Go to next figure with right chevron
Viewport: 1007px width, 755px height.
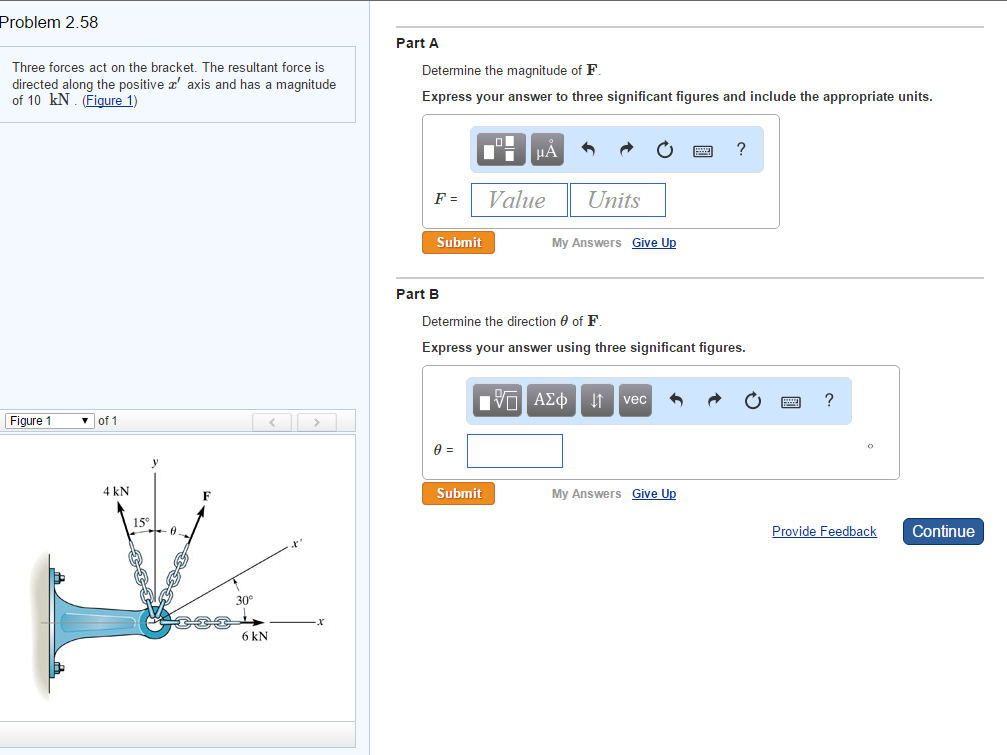point(316,421)
